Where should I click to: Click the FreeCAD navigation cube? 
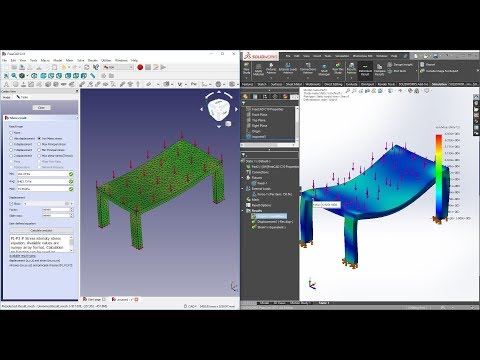click(x=218, y=110)
